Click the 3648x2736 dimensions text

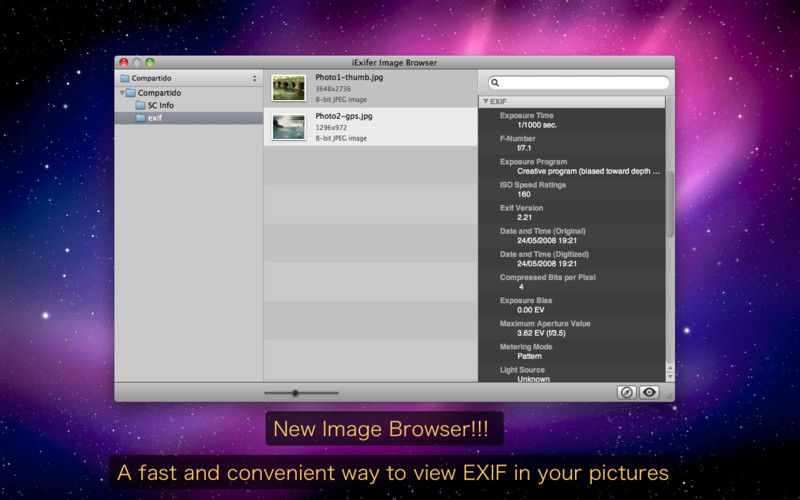click(x=333, y=89)
